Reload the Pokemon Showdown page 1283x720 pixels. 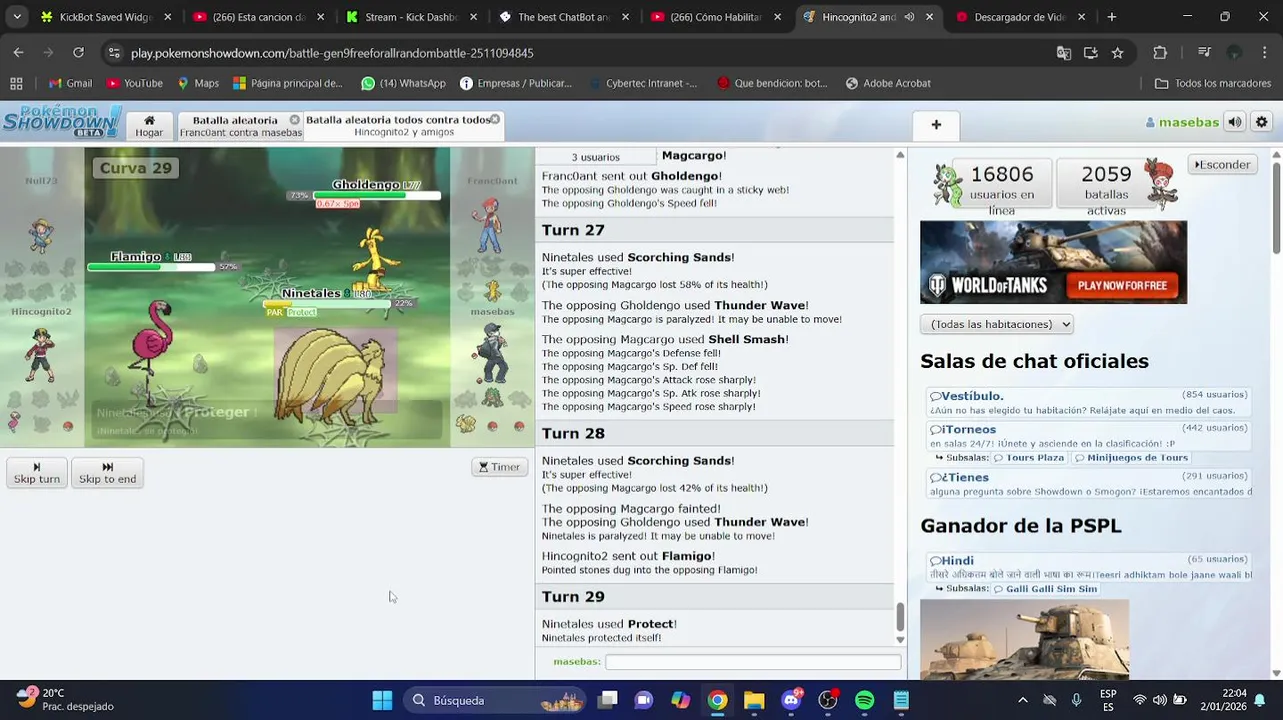[78, 53]
